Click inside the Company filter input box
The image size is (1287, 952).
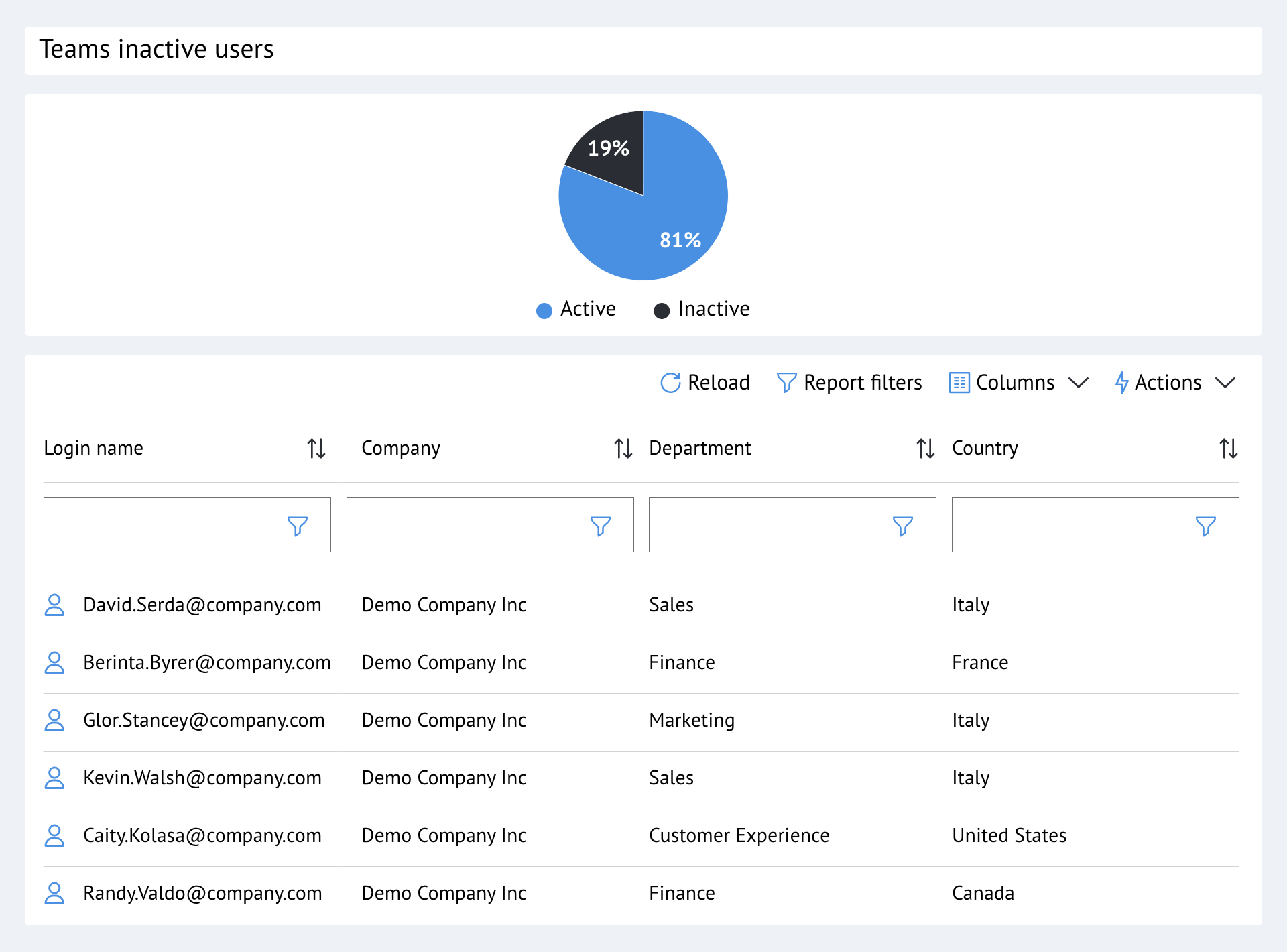(469, 525)
